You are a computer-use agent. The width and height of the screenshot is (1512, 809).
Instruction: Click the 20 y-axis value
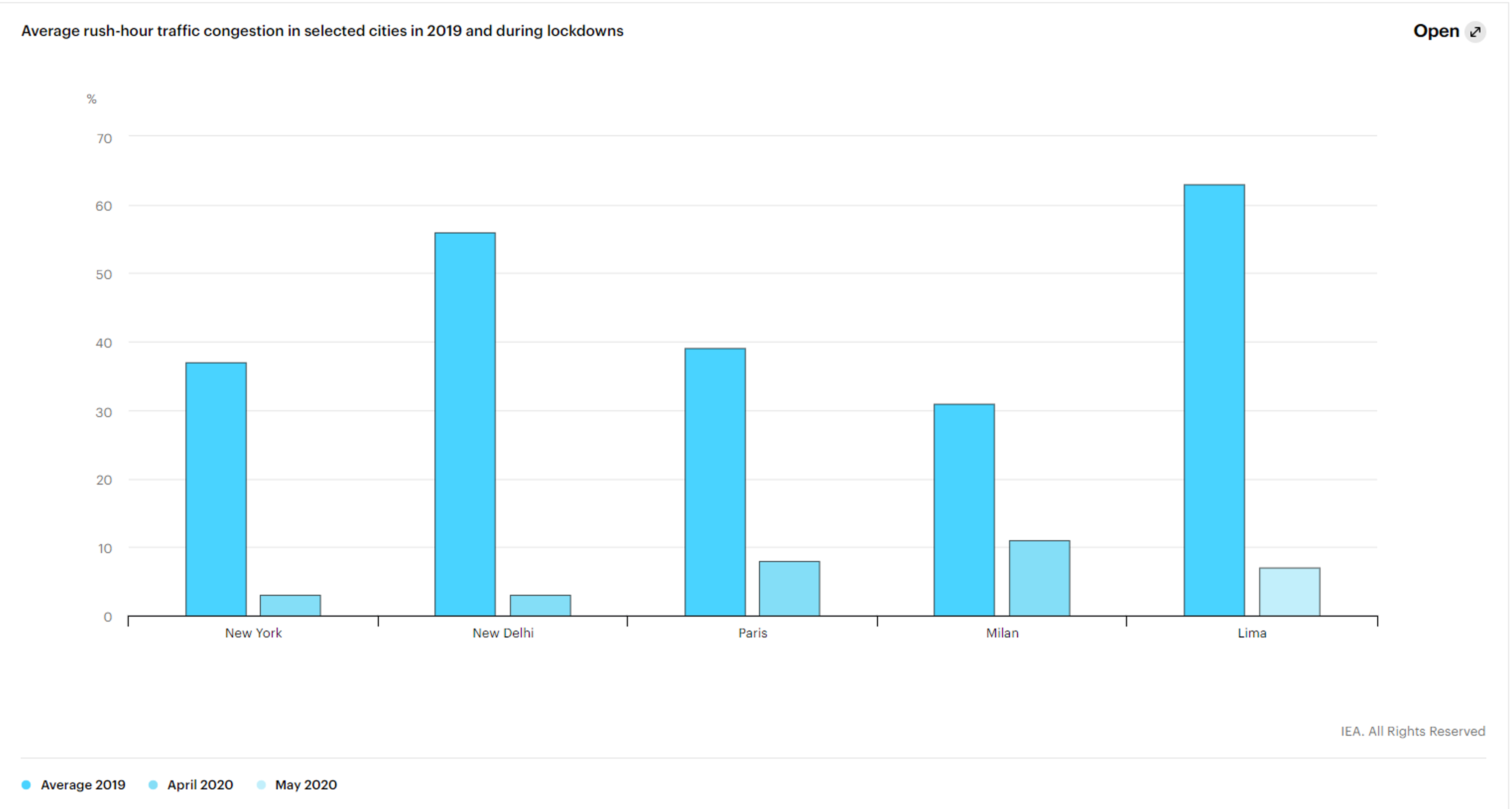pos(104,480)
